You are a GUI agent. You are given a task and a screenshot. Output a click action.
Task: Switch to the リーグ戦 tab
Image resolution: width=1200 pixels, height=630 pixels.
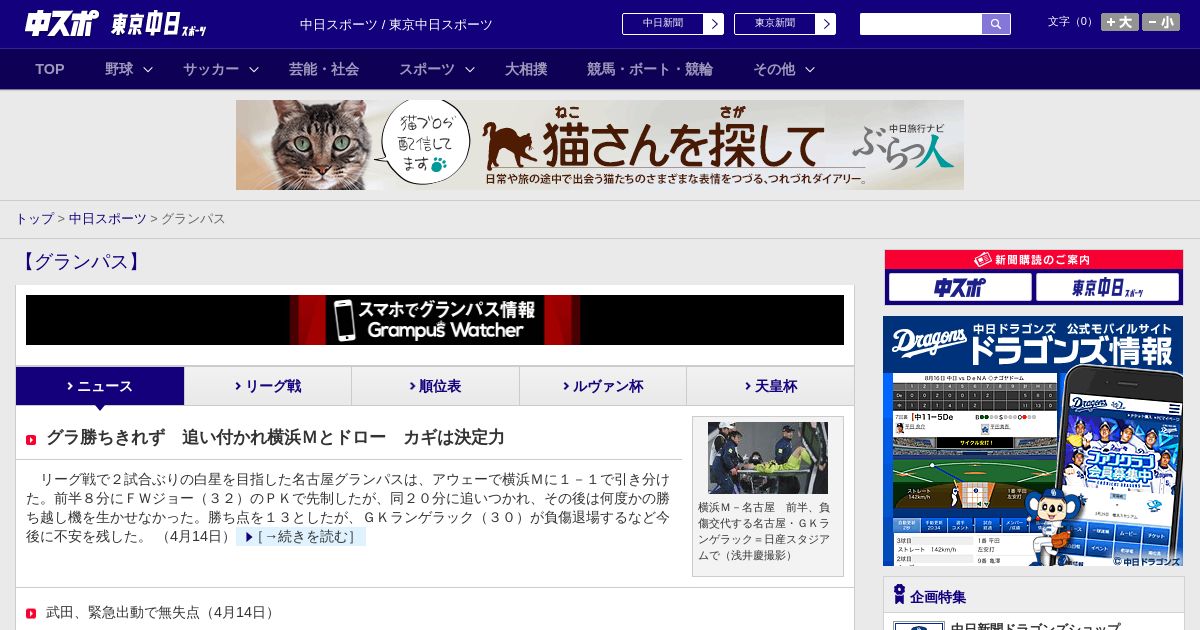(x=268, y=386)
